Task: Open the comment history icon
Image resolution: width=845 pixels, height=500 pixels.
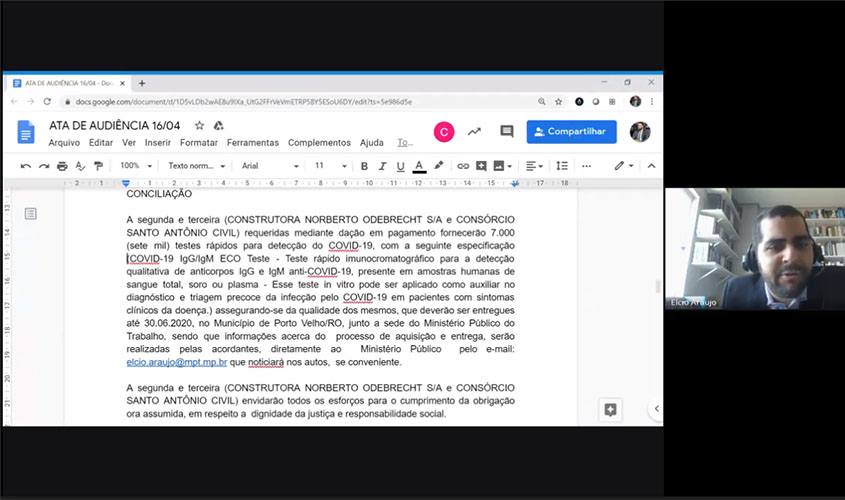Action: [x=507, y=131]
